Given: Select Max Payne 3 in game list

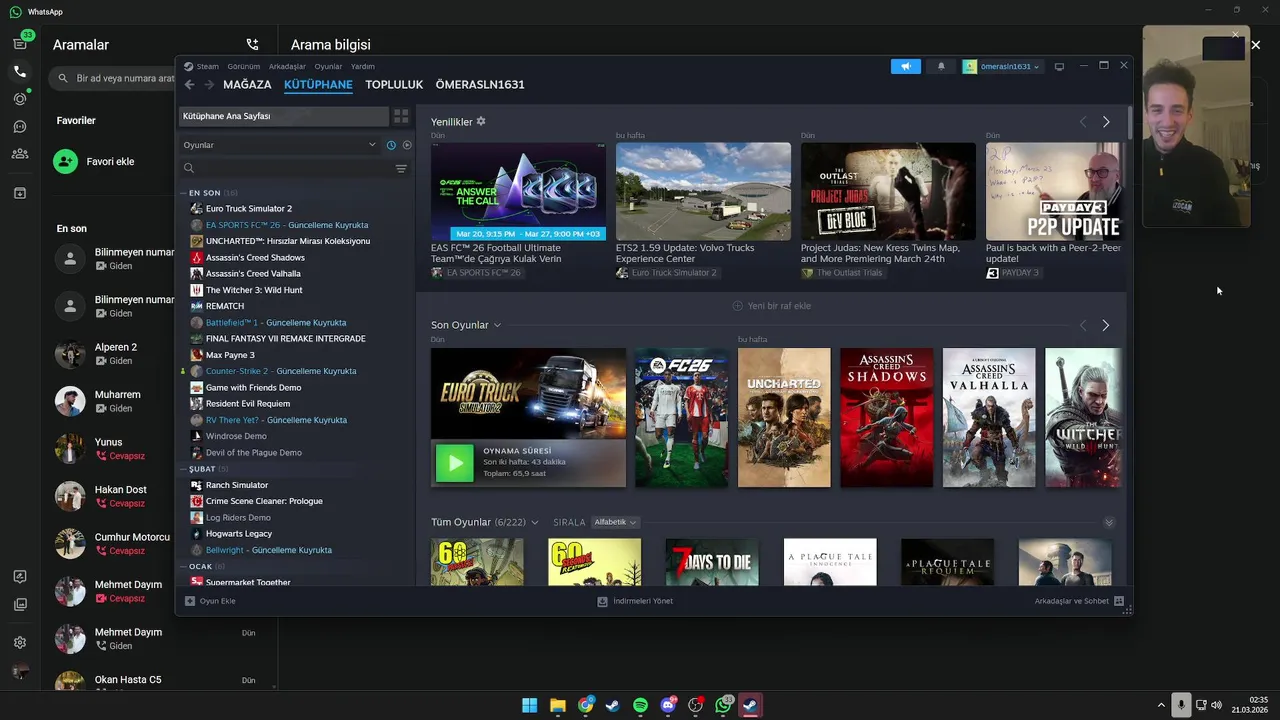Looking at the screenshot, I should pyautogui.click(x=230, y=355).
